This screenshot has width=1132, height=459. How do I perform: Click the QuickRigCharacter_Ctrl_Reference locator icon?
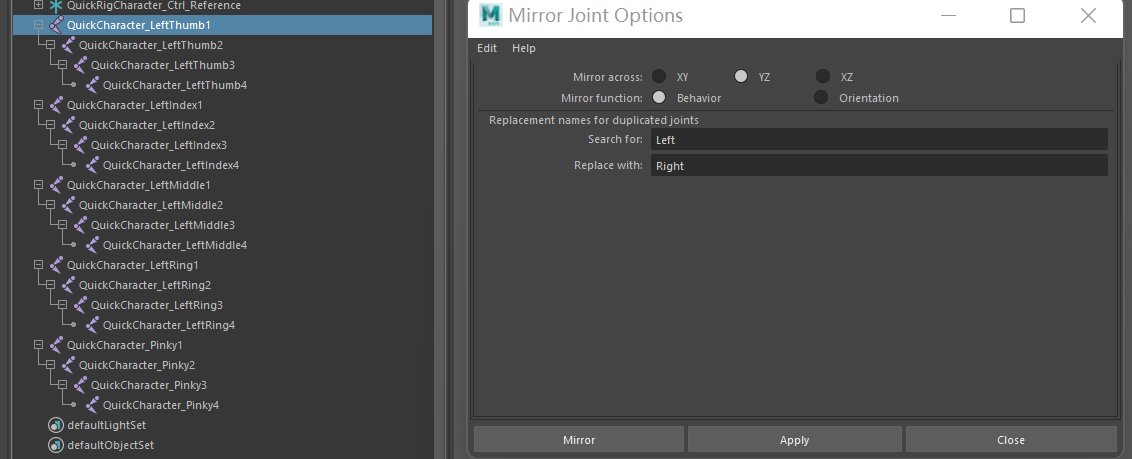(x=56, y=5)
